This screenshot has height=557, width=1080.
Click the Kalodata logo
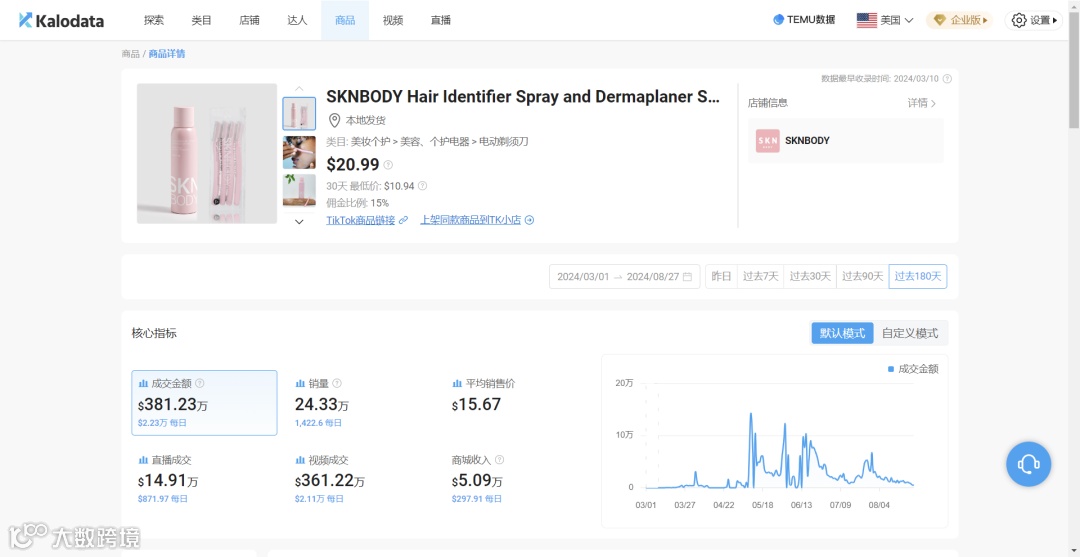coord(61,20)
